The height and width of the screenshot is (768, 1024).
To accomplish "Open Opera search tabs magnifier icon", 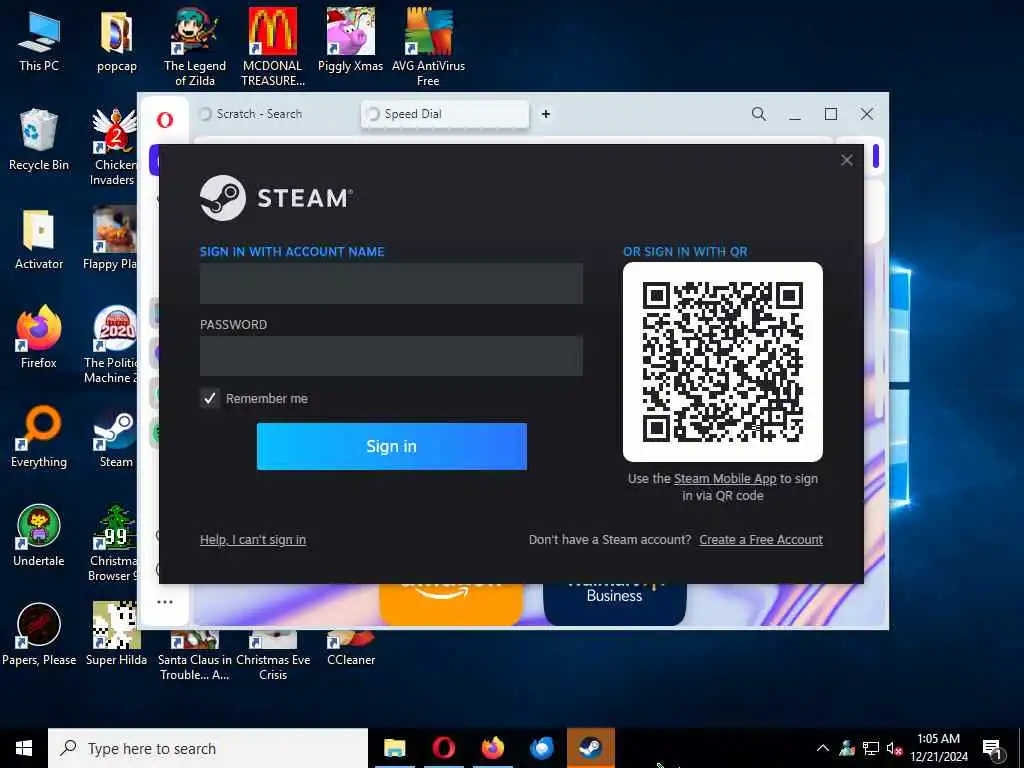I will pos(758,114).
